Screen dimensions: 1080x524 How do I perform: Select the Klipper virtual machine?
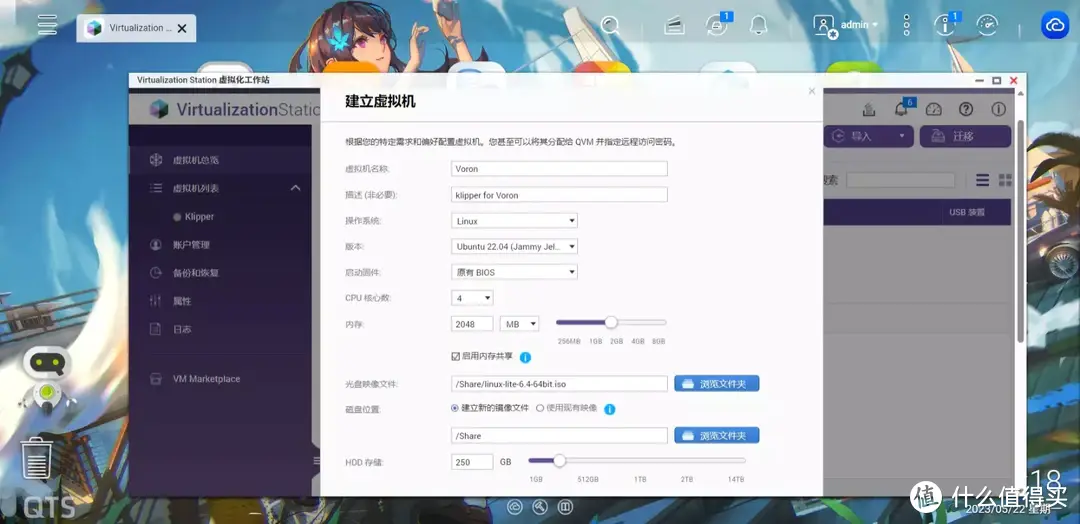[x=199, y=216]
